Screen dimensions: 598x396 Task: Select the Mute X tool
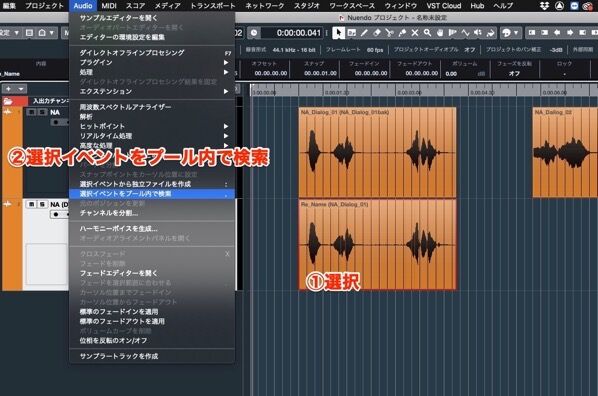(x=415, y=33)
